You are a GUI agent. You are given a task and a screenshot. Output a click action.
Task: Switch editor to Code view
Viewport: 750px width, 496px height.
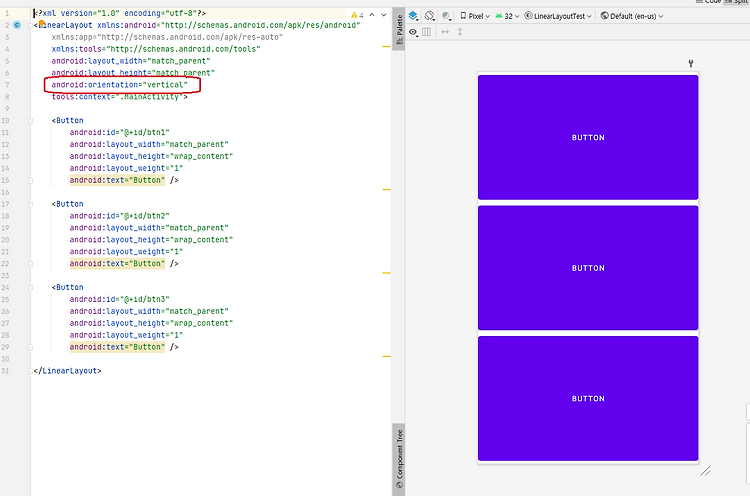pos(709,1)
